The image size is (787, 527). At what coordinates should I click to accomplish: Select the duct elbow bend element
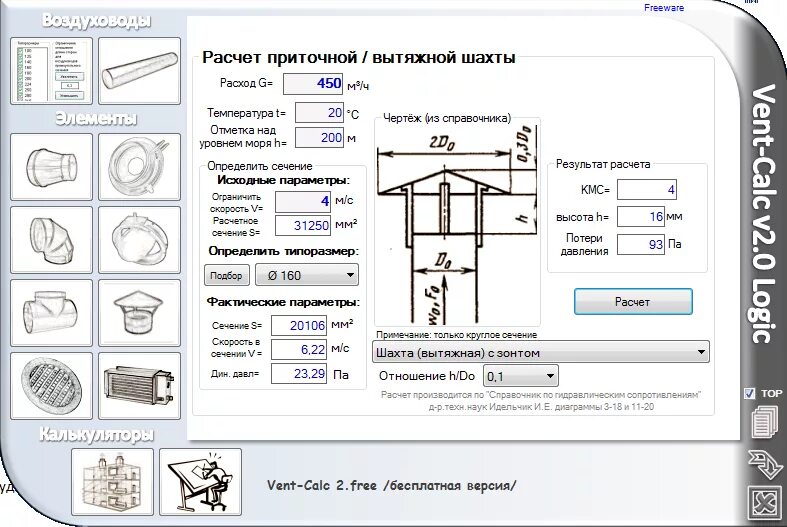pos(52,239)
